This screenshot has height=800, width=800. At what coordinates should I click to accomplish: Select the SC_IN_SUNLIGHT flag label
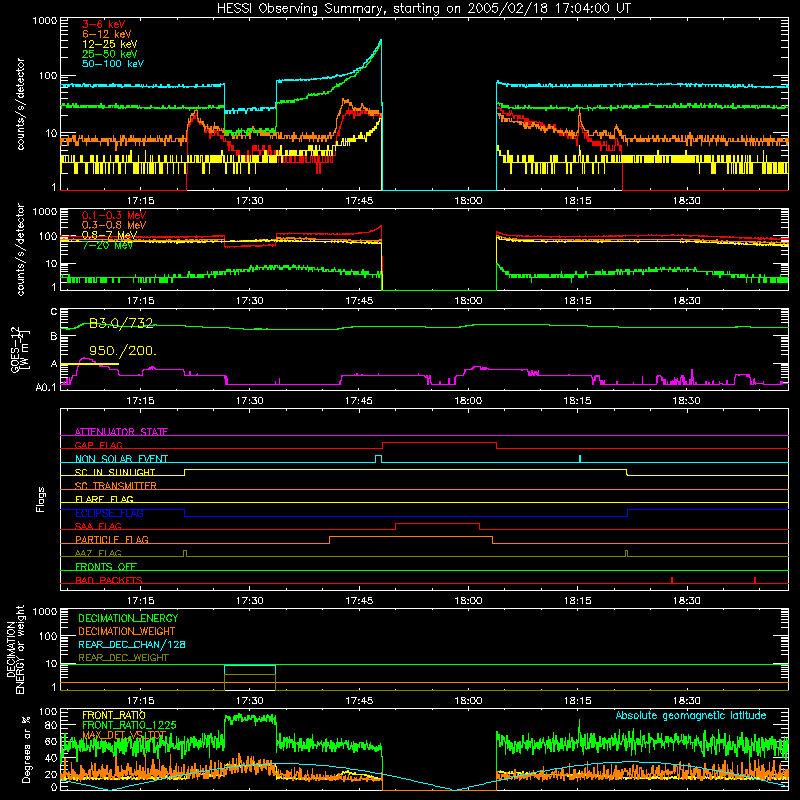click(x=115, y=472)
